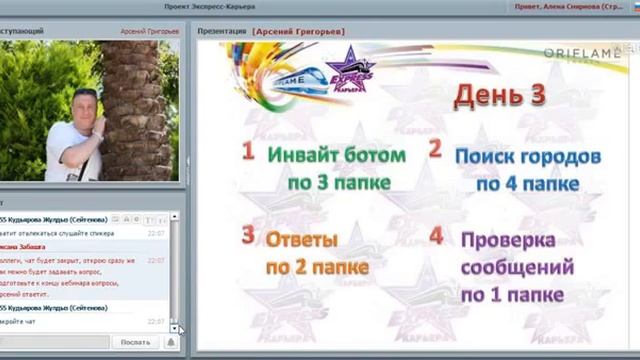Click 'по 3 папке' text on slide

click(339, 182)
